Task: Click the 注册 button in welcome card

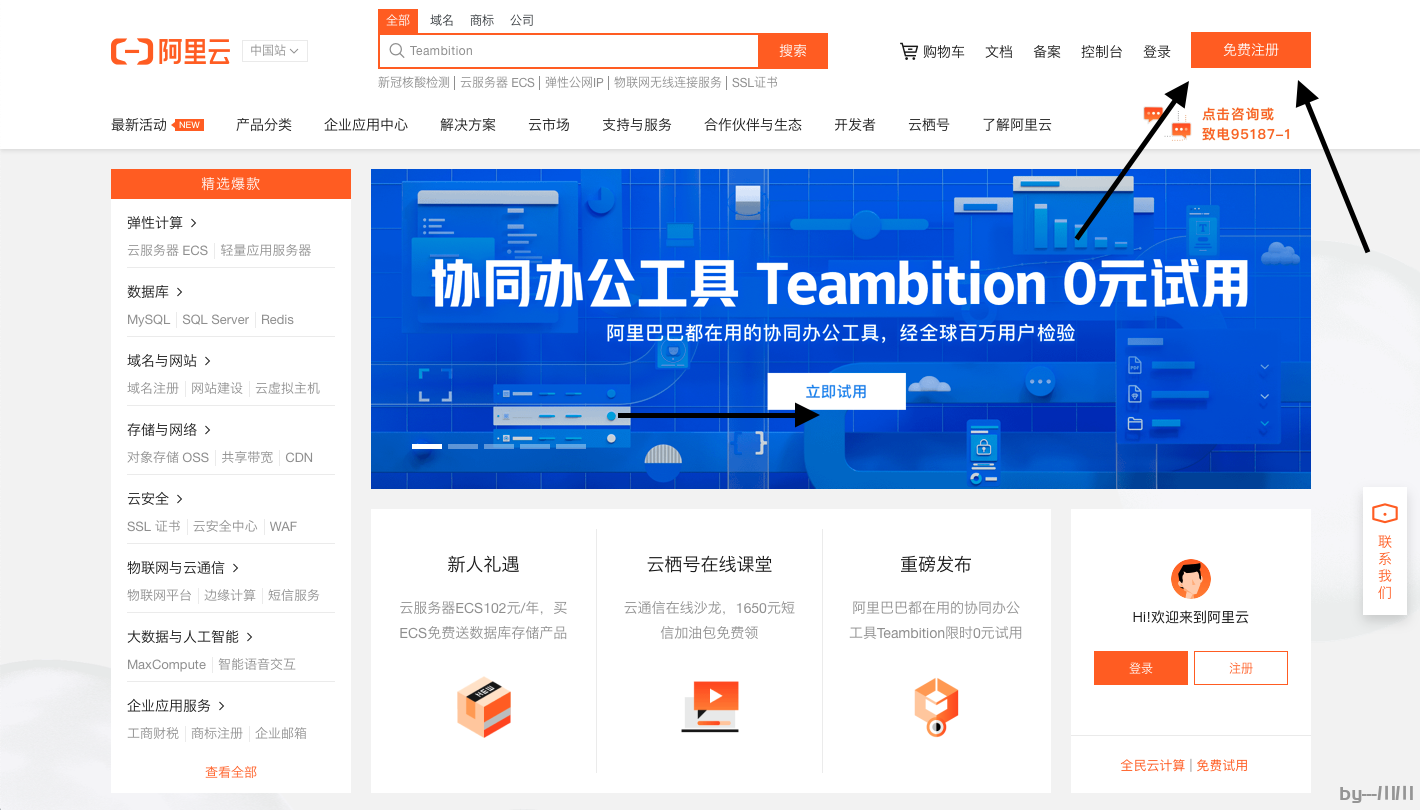Action: [1241, 668]
